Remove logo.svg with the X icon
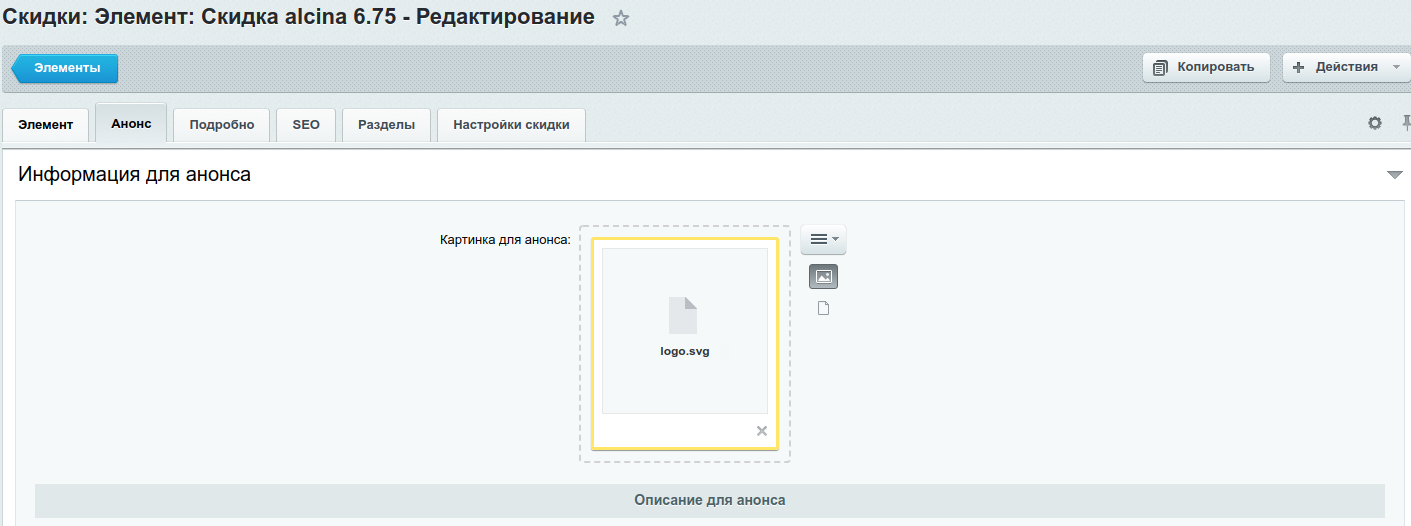Image resolution: width=1411 pixels, height=526 pixels. tap(762, 431)
